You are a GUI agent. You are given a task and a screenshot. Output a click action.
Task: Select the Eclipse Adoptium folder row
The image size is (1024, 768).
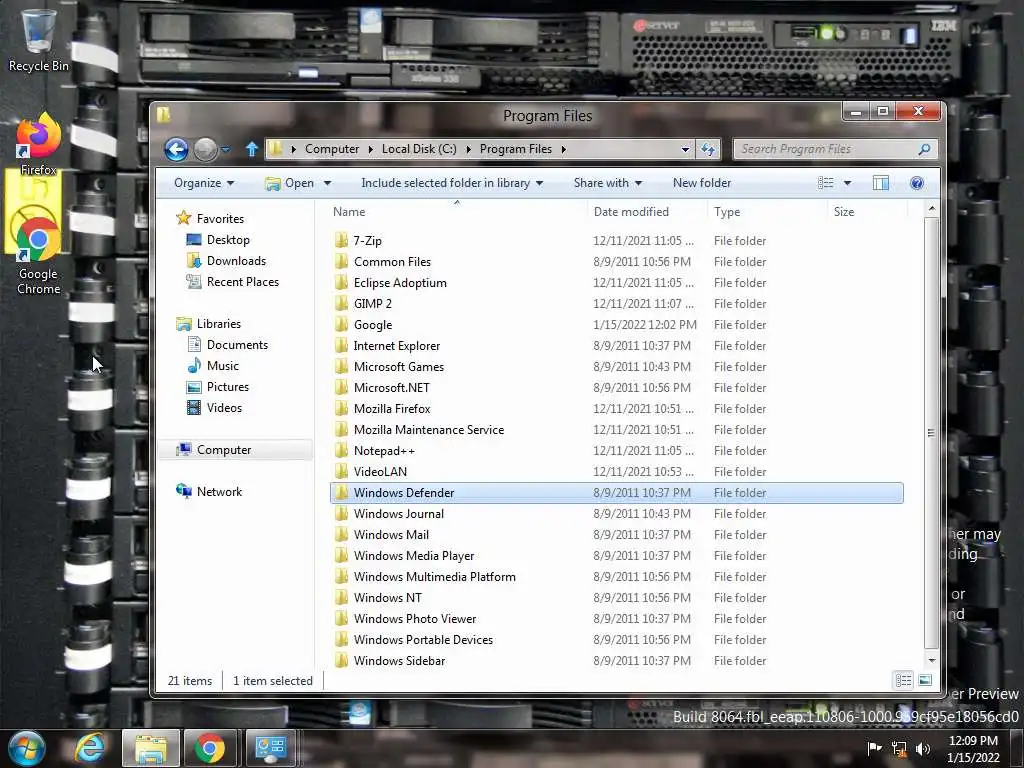pyautogui.click(x=617, y=283)
